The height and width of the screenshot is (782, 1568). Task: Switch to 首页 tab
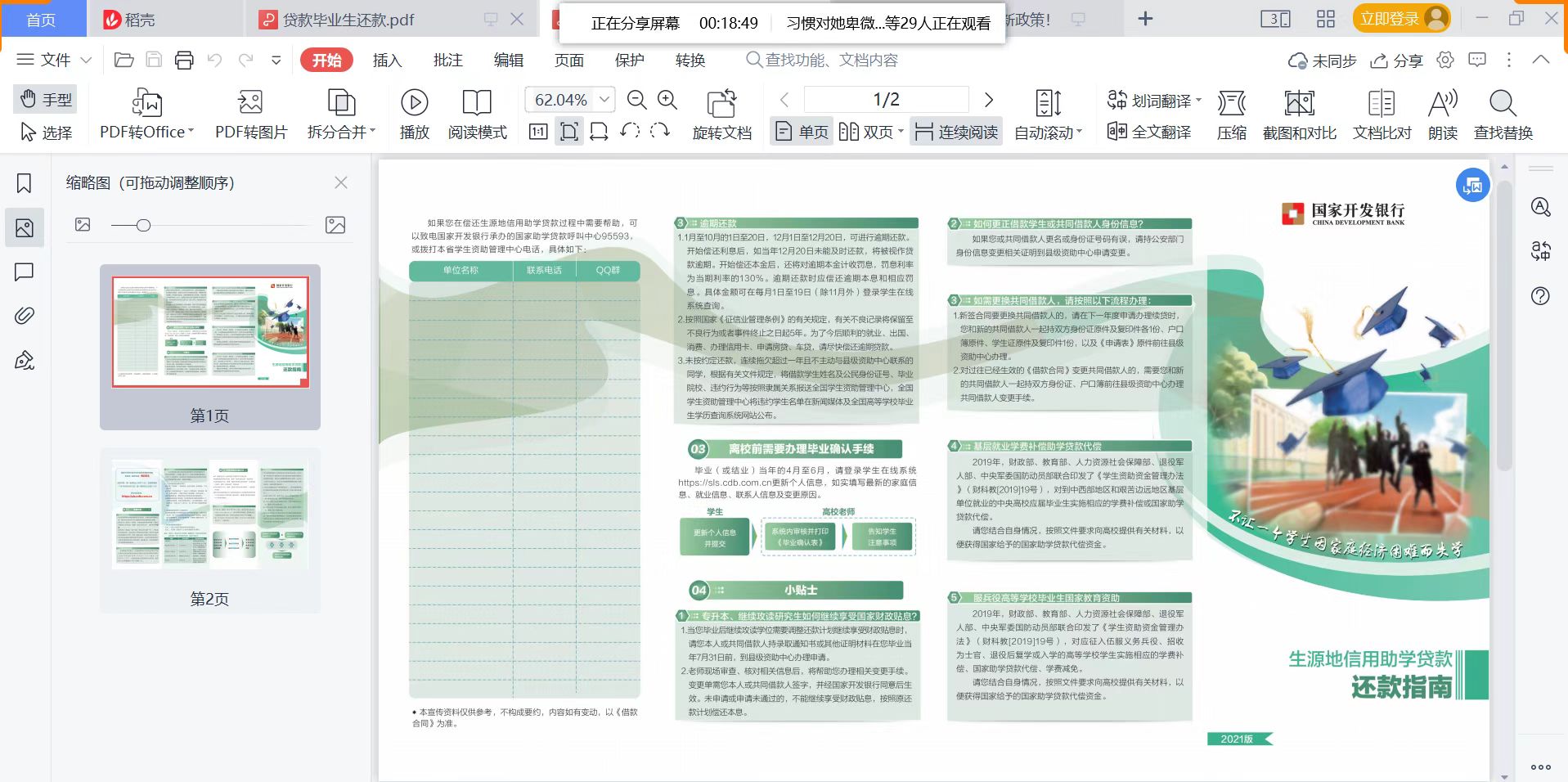[43, 20]
